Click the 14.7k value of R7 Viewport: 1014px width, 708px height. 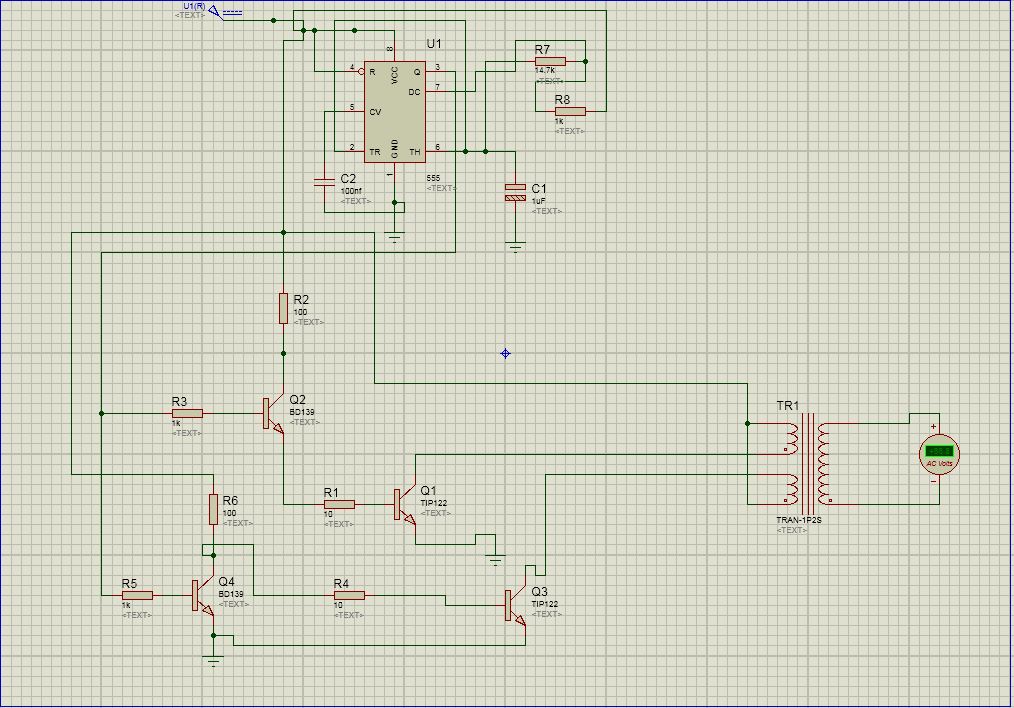[x=545, y=70]
